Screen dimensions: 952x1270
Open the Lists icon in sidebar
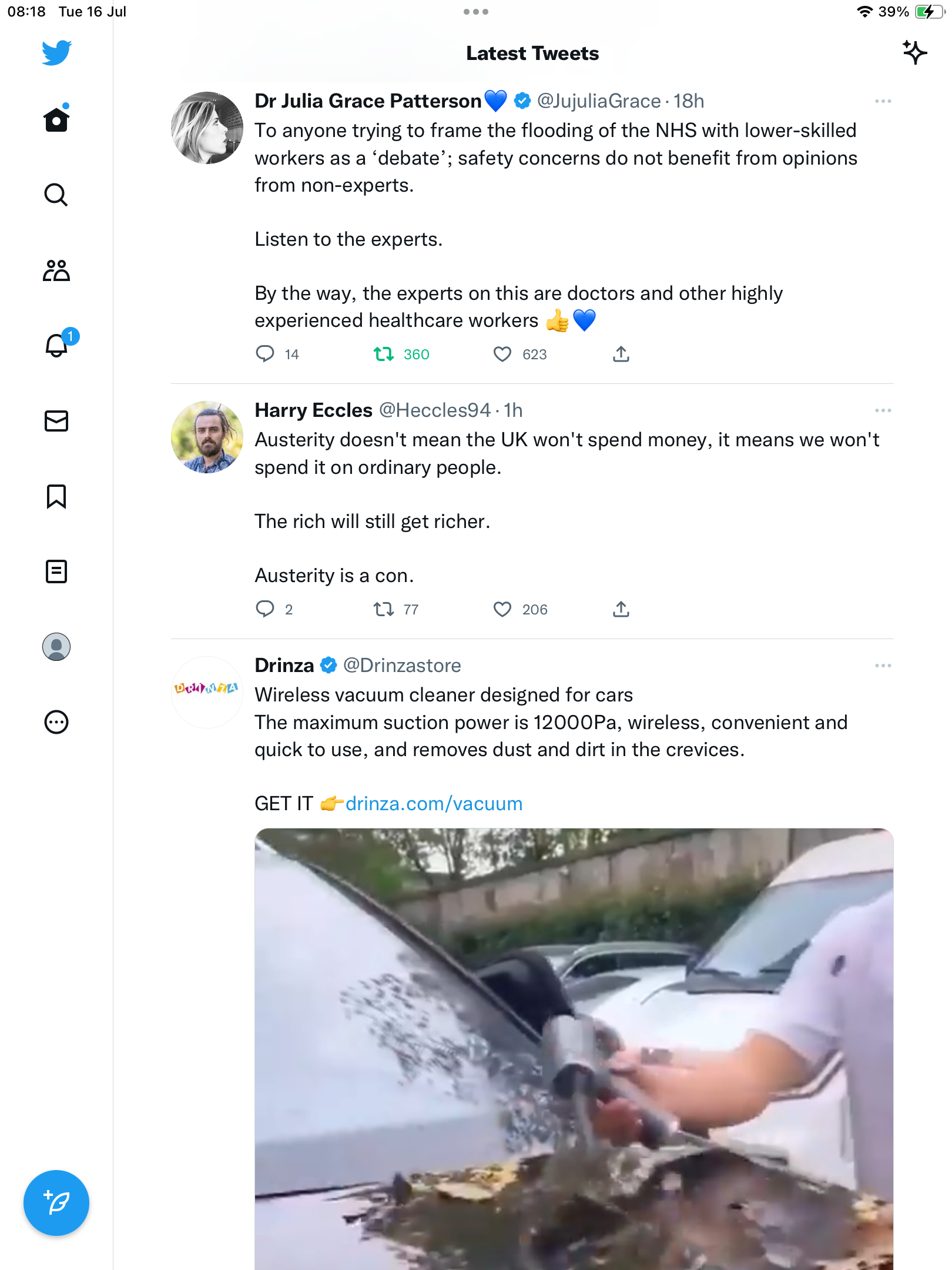[56, 571]
